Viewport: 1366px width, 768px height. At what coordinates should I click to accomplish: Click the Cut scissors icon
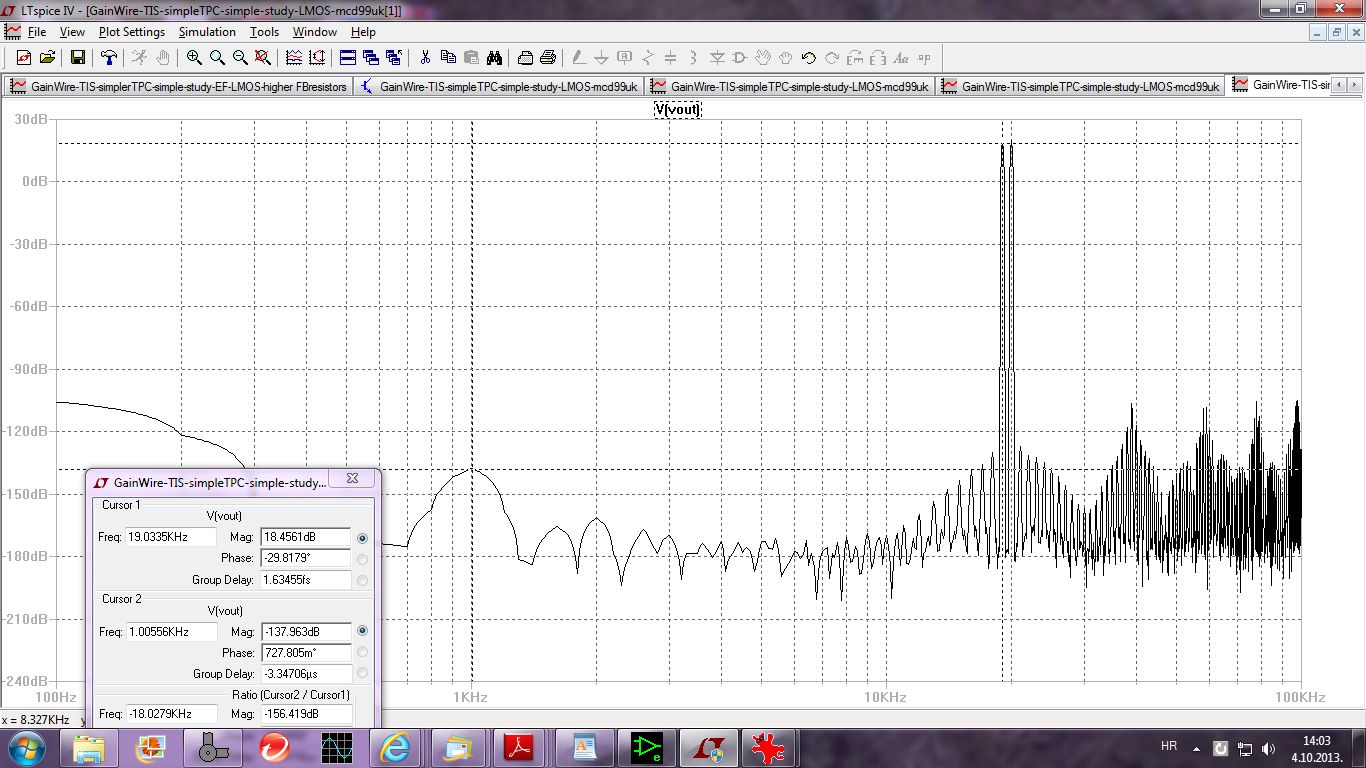[x=425, y=58]
